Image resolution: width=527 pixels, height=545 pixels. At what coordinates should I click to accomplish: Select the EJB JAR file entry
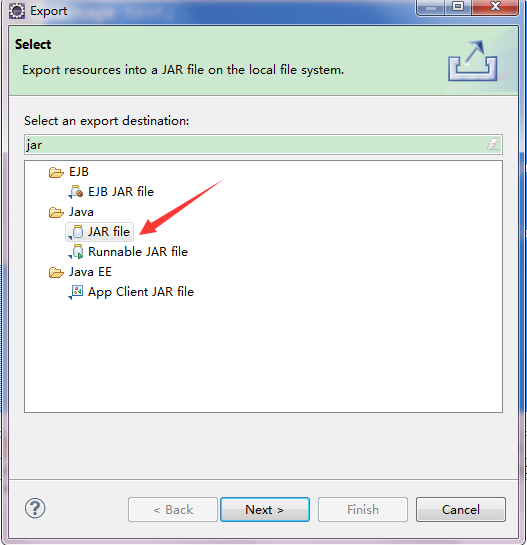[121, 192]
